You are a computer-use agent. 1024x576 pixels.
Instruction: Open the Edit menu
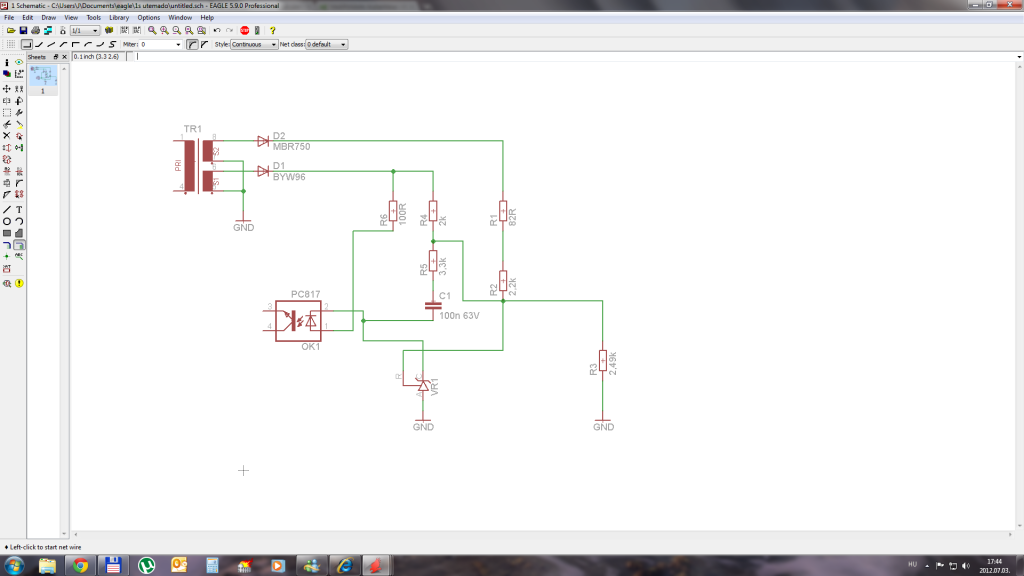tap(27, 18)
